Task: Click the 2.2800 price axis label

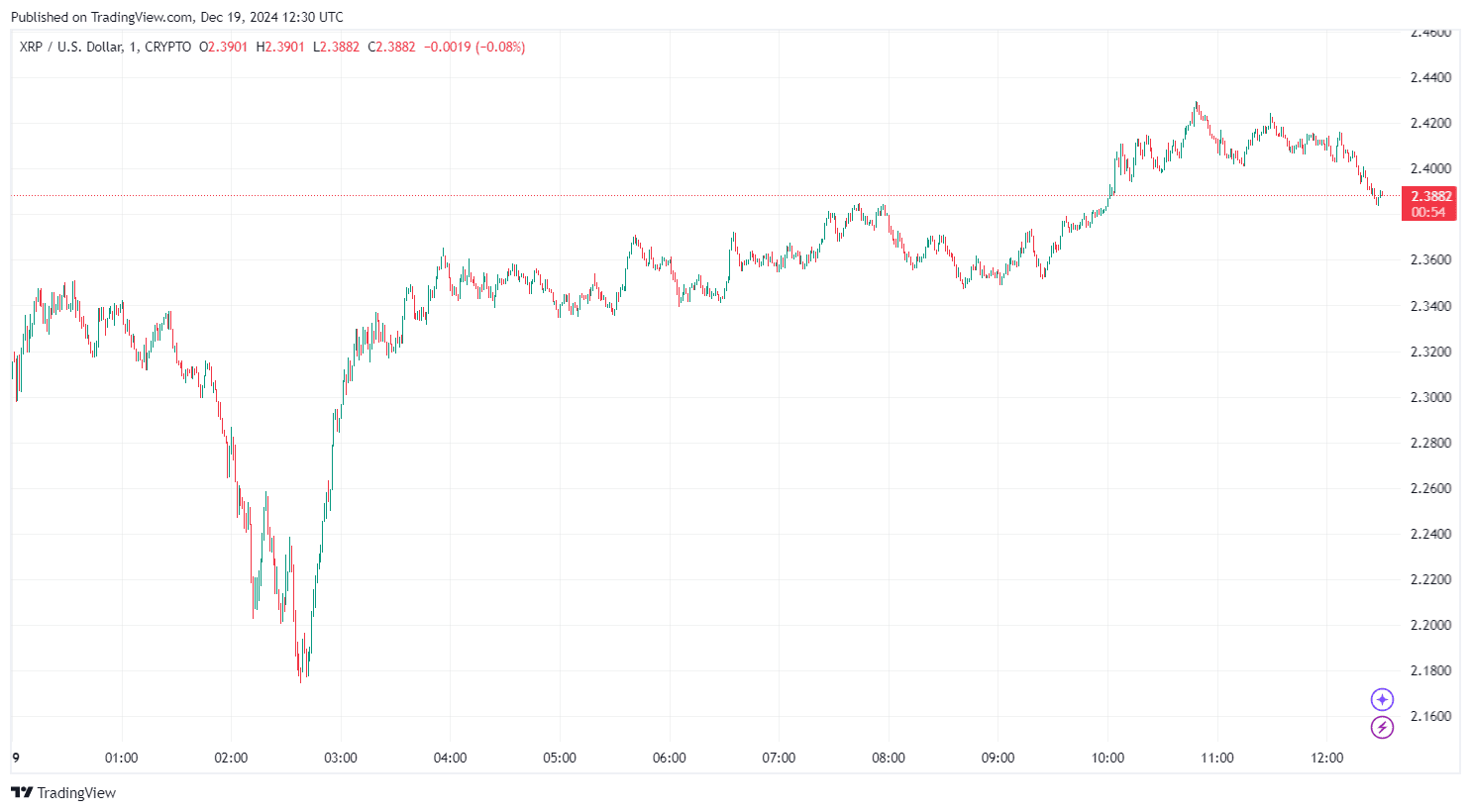Action: coord(1430,443)
